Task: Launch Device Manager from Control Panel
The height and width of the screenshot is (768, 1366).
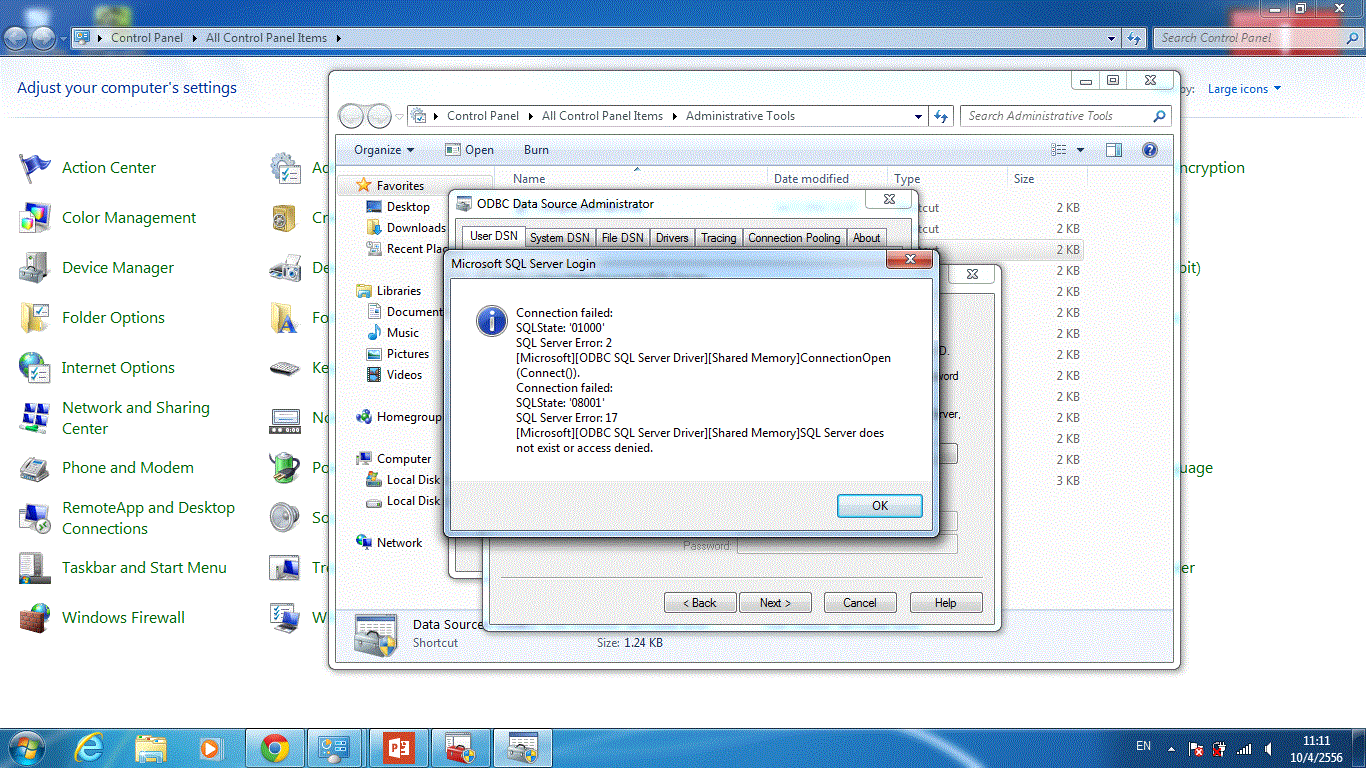Action: (118, 268)
